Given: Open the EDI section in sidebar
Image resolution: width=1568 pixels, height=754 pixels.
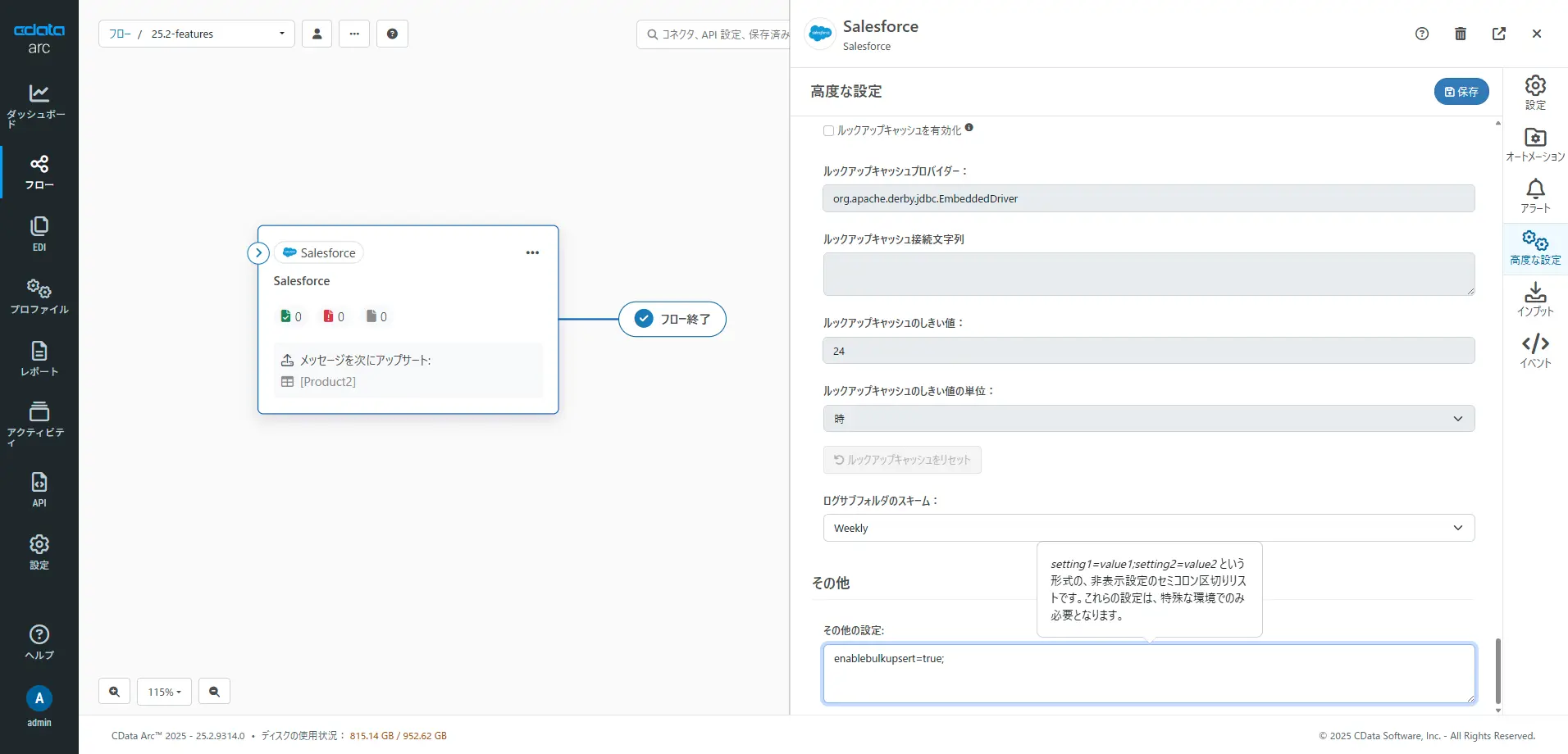Looking at the screenshot, I should (x=39, y=234).
